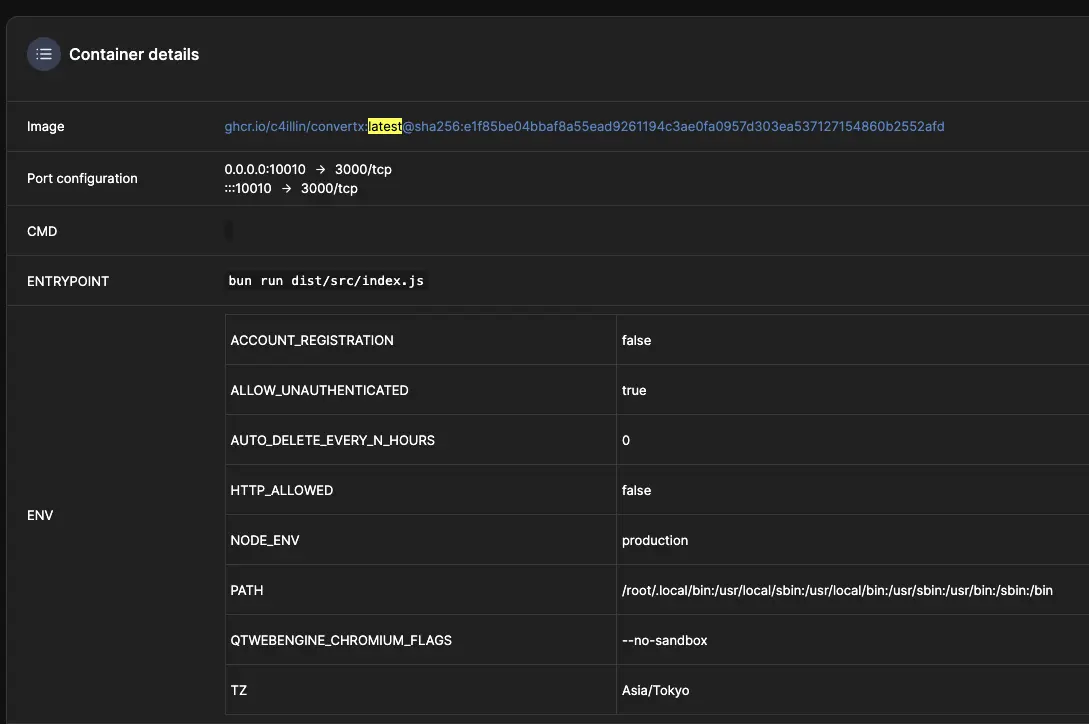Click the NODE_ENV variable name
Image resolution: width=1089 pixels, height=724 pixels.
point(265,541)
